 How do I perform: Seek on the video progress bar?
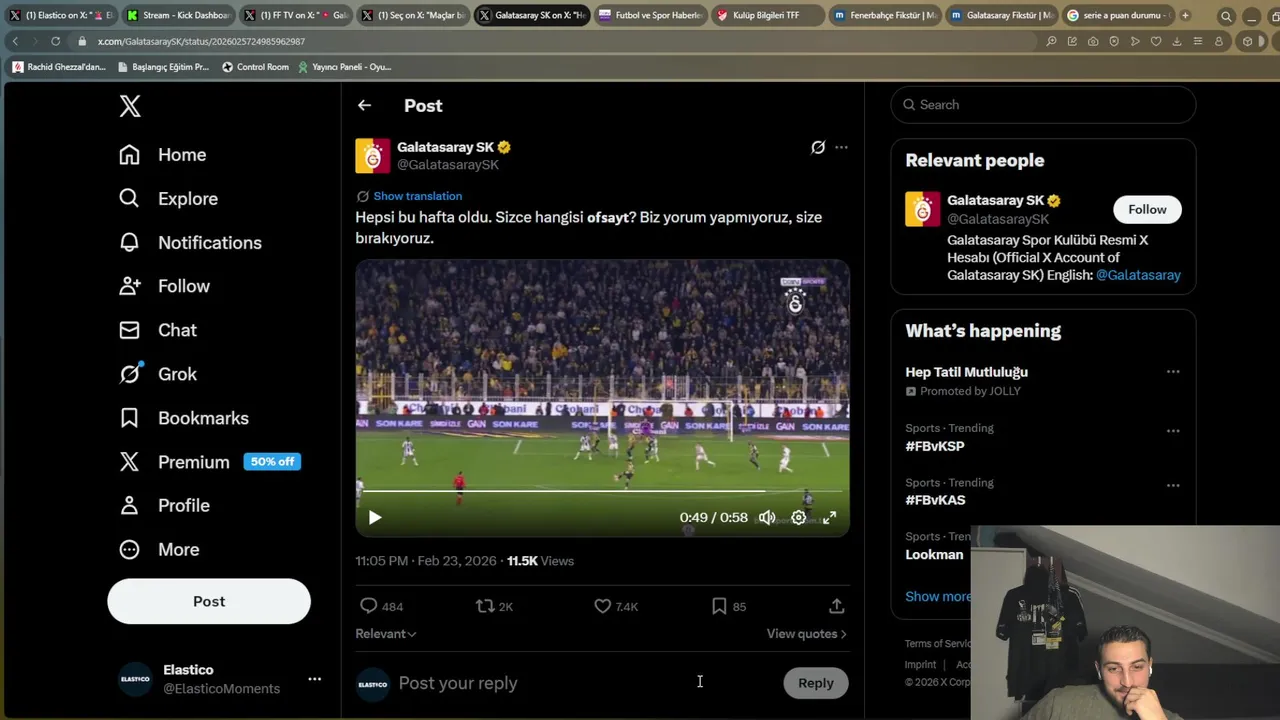coord(602,491)
